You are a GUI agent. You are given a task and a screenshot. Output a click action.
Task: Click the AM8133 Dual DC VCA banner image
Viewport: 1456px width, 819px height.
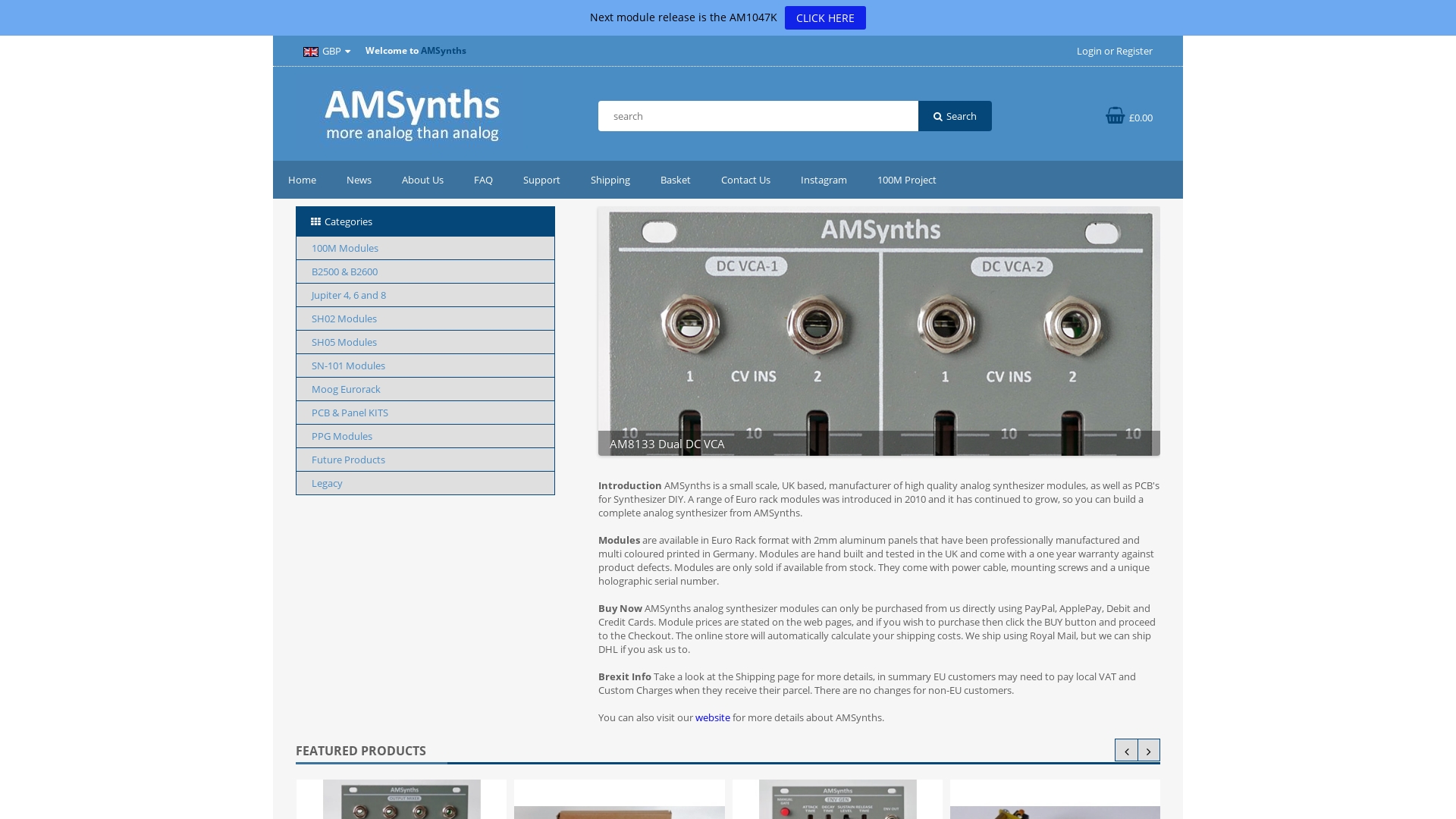point(879,331)
